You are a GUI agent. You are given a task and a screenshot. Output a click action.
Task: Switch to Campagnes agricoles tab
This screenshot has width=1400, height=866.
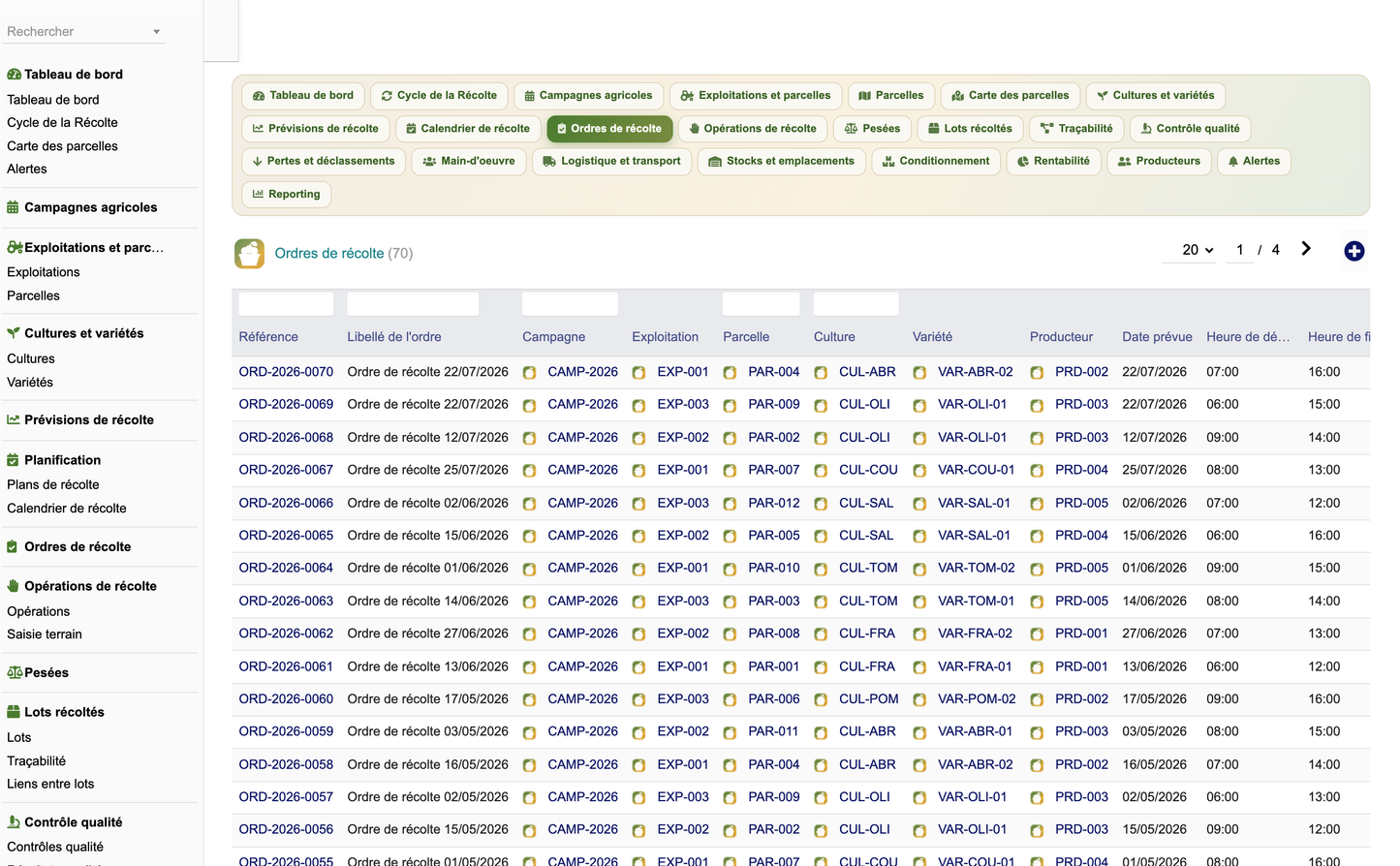tap(589, 96)
